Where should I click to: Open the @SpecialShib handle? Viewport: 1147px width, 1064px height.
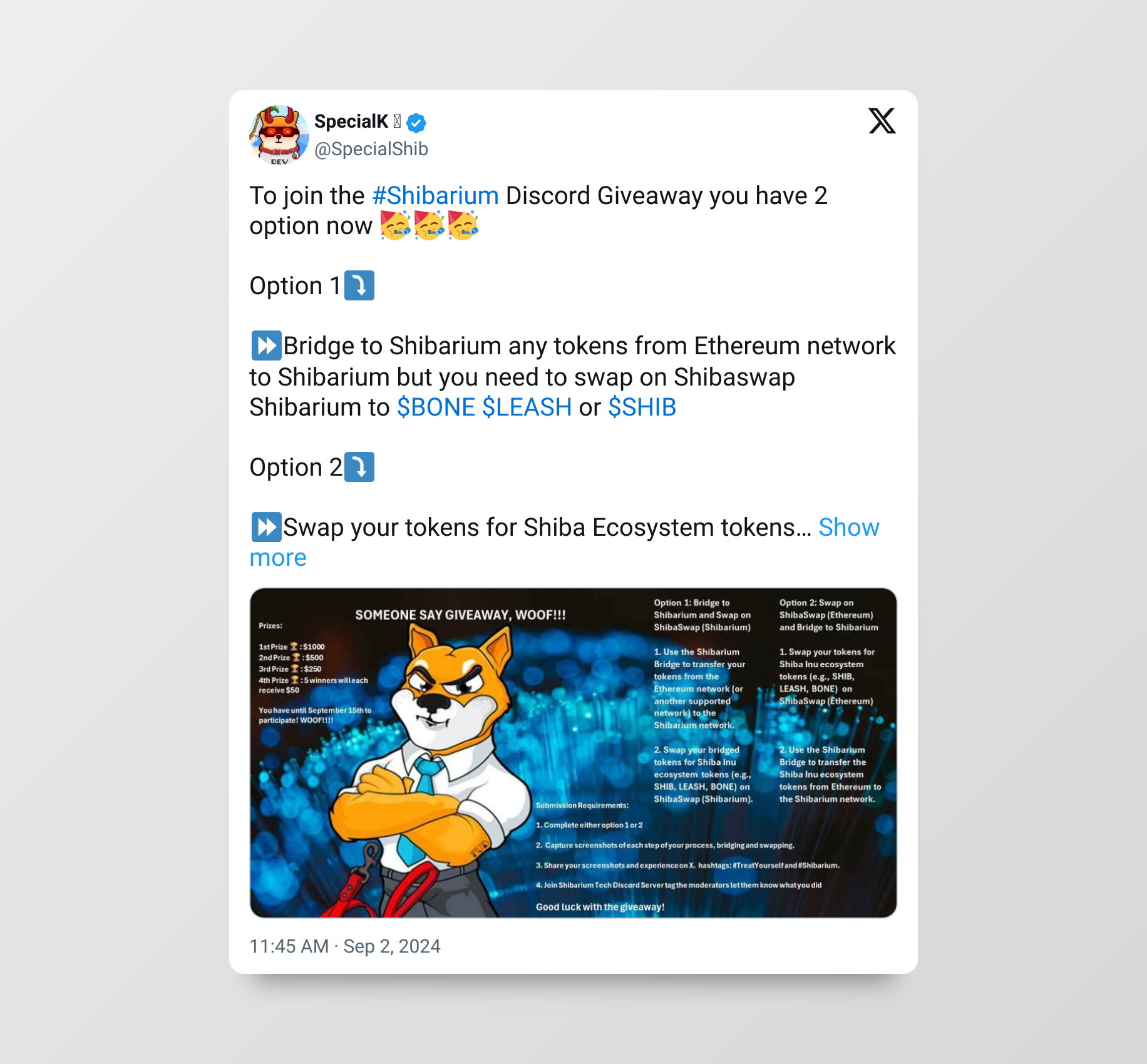(371, 149)
